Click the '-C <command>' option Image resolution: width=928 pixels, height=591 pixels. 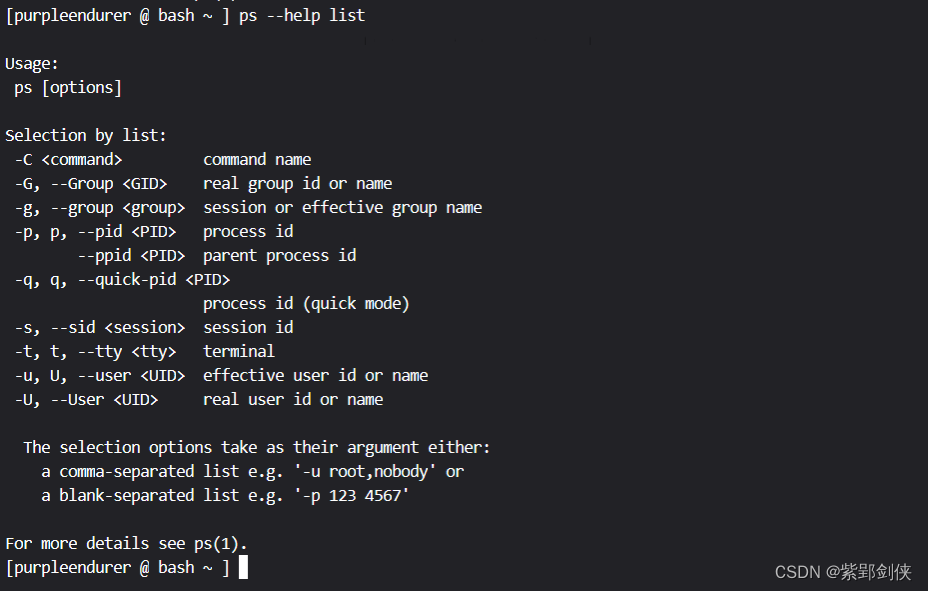click(68, 159)
